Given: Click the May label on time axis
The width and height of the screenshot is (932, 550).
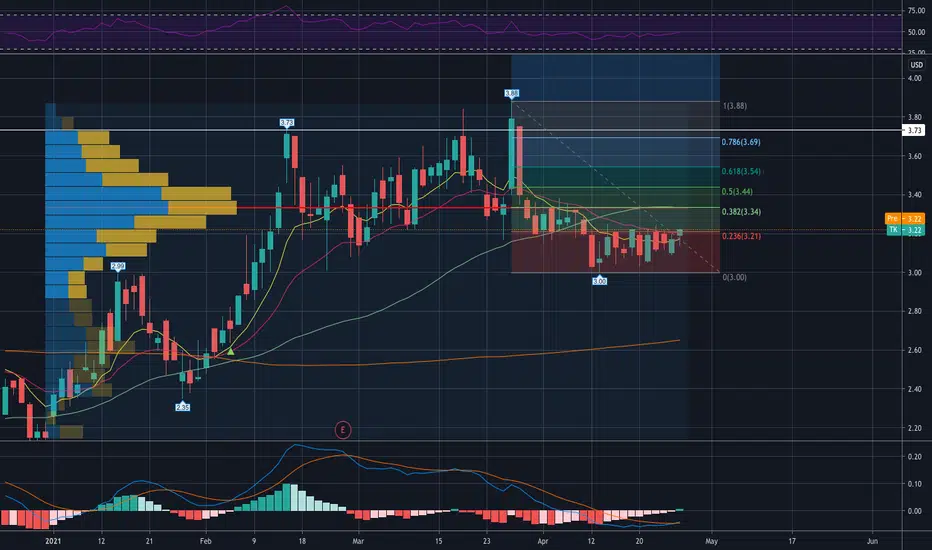Looking at the screenshot, I should (711, 541).
